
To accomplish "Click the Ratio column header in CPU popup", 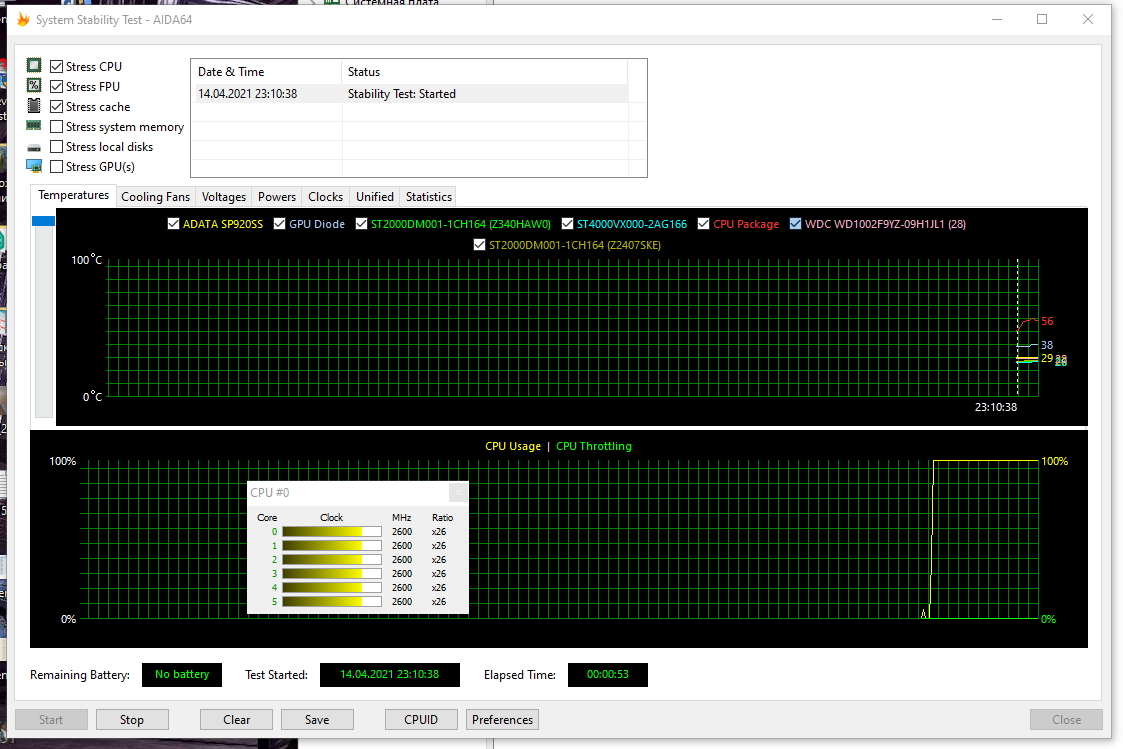I will tap(443, 517).
